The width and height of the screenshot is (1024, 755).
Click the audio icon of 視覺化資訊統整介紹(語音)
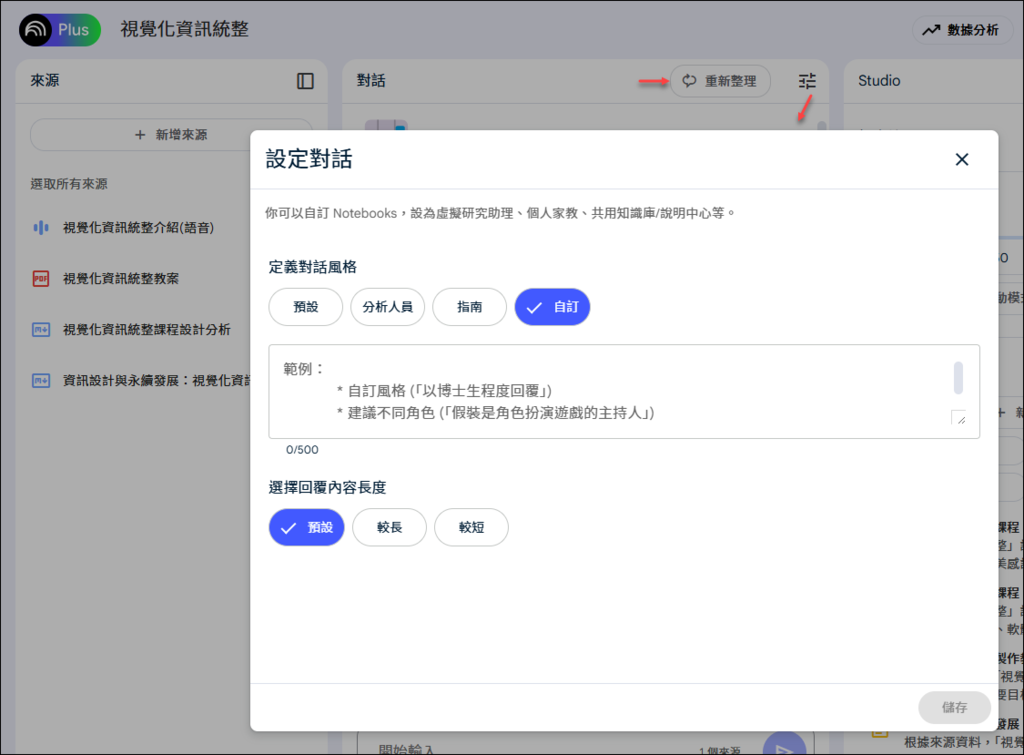40,227
